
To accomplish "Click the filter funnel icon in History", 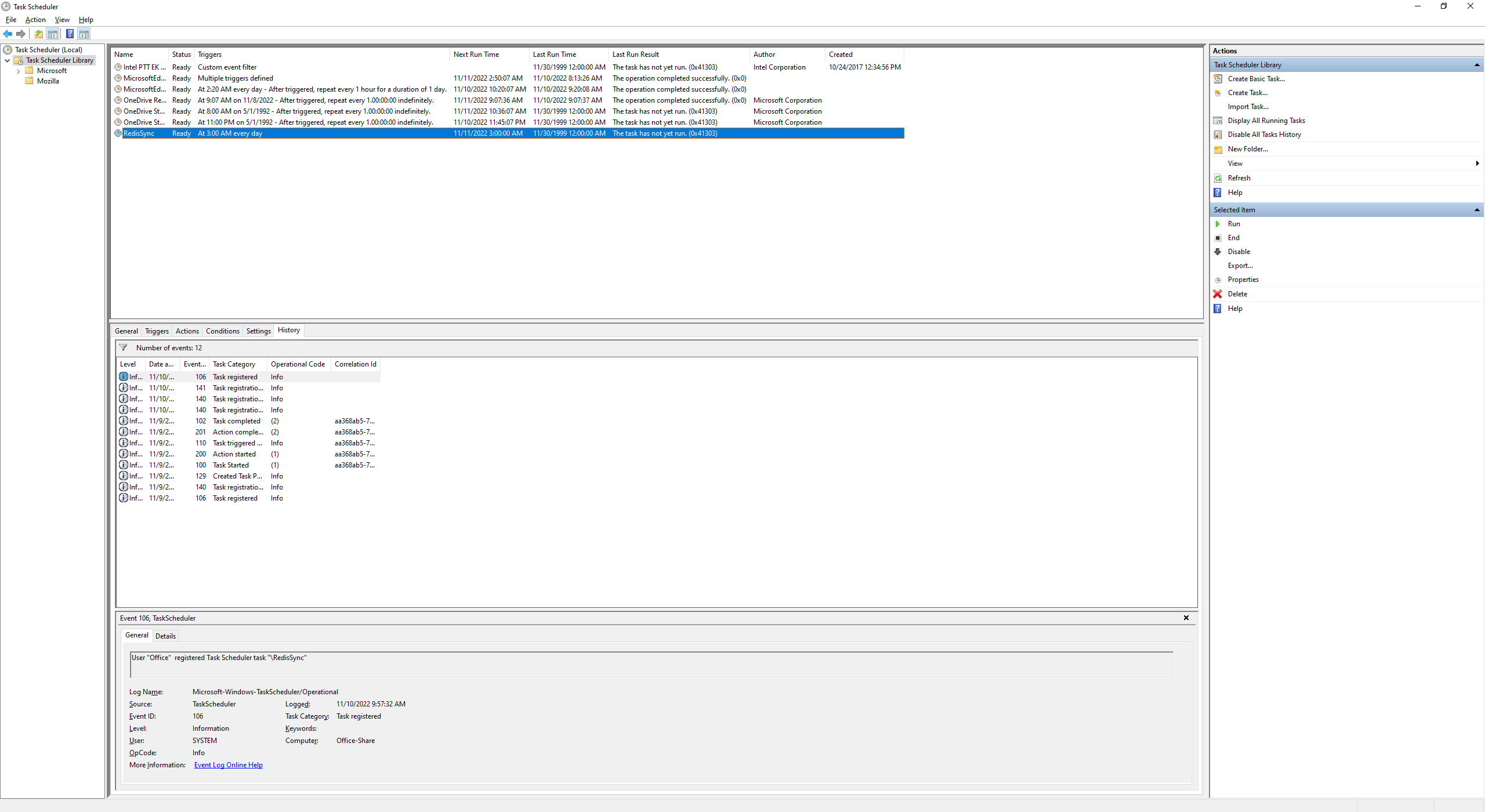I will point(123,347).
